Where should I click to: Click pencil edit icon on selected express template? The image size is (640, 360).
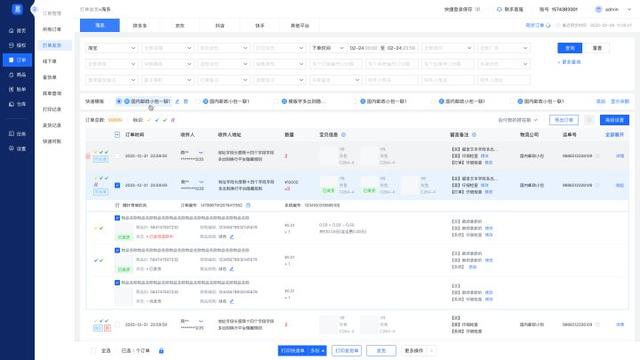point(177,101)
